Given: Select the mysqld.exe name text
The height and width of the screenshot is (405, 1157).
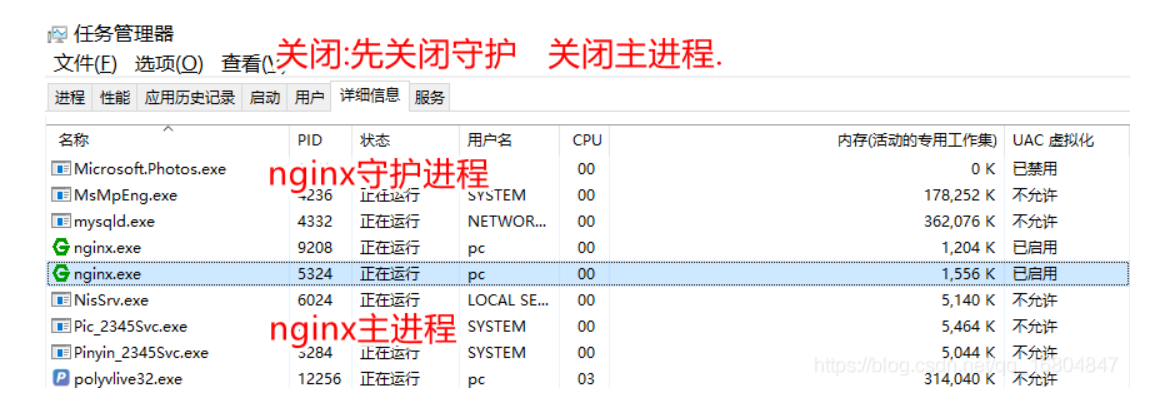Looking at the screenshot, I should (114, 221).
